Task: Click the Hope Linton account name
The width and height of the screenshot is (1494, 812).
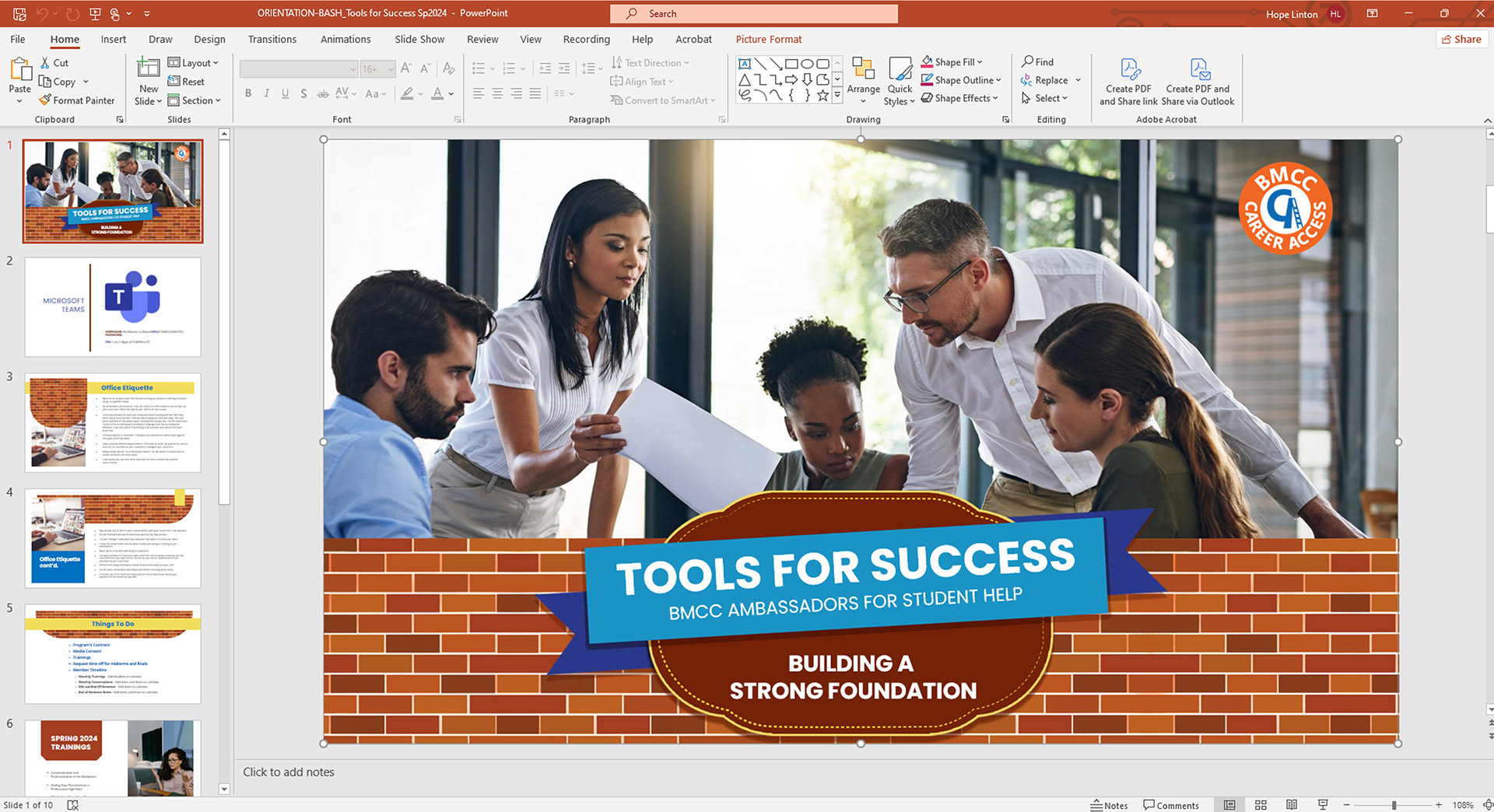Action: (x=1292, y=14)
